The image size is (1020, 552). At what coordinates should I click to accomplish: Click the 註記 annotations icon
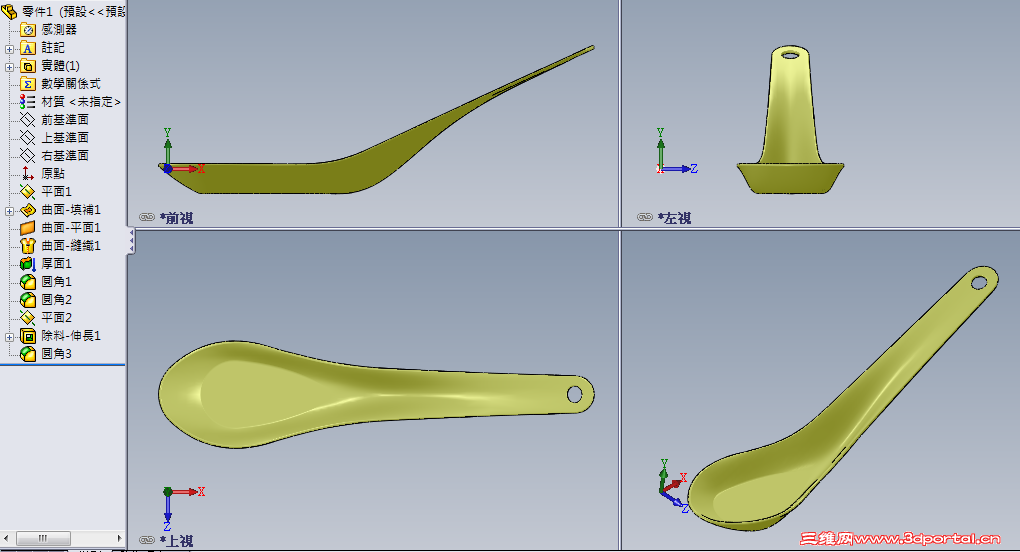(x=27, y=48)
